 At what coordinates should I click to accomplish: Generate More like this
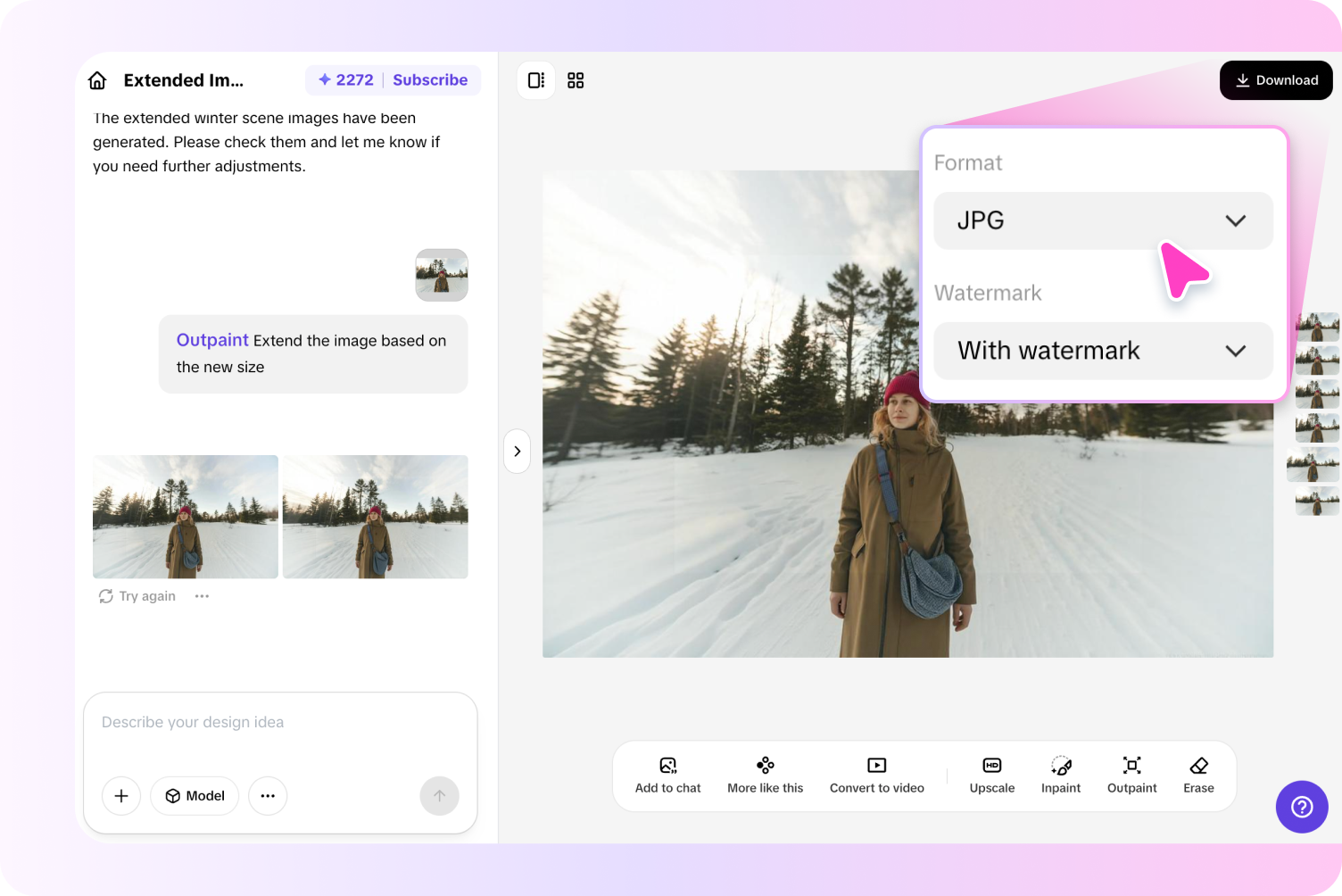(765, 775)
